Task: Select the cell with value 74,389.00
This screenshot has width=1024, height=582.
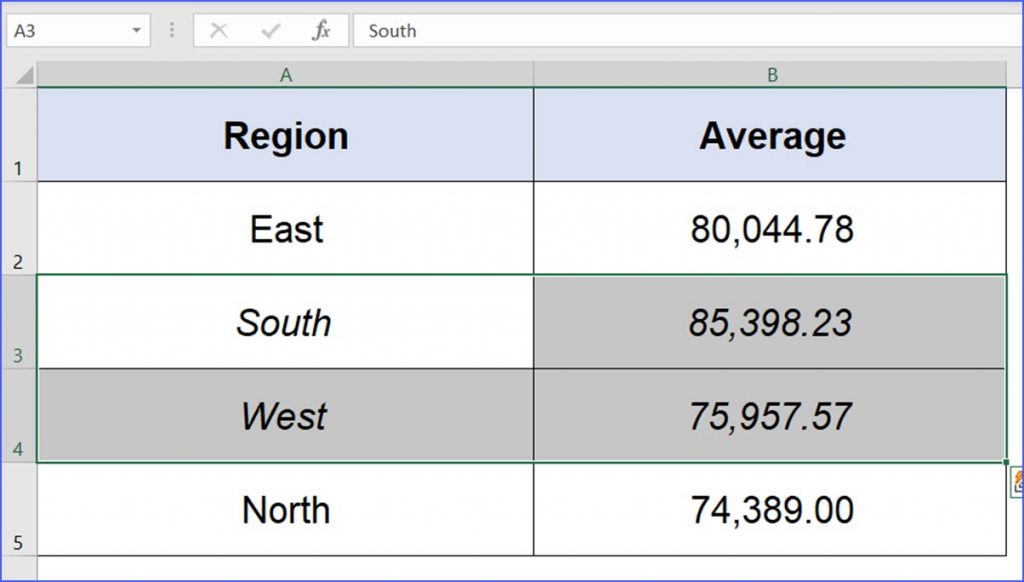Action: (771, 510)
